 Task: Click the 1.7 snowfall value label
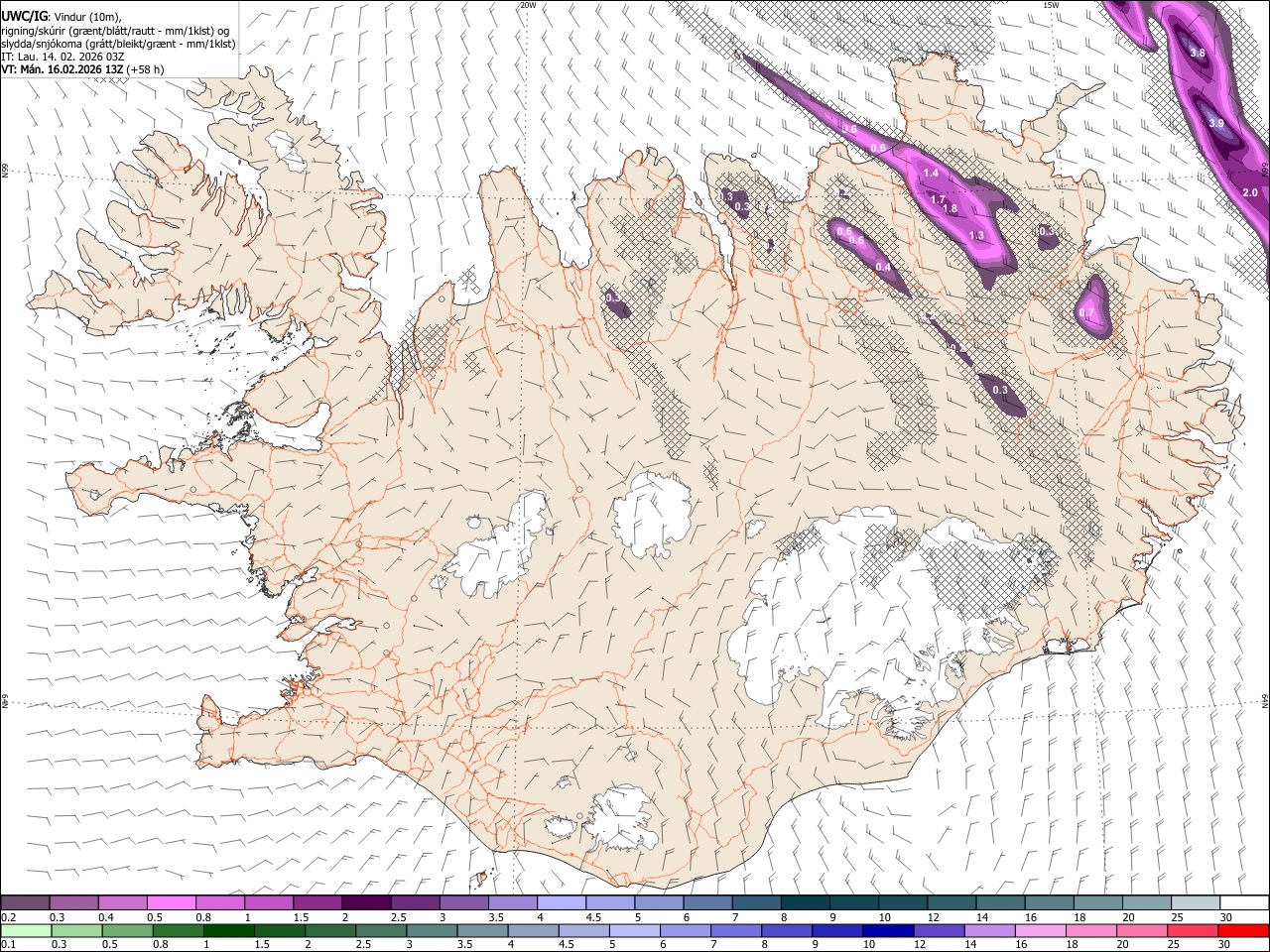coord(938,200)
